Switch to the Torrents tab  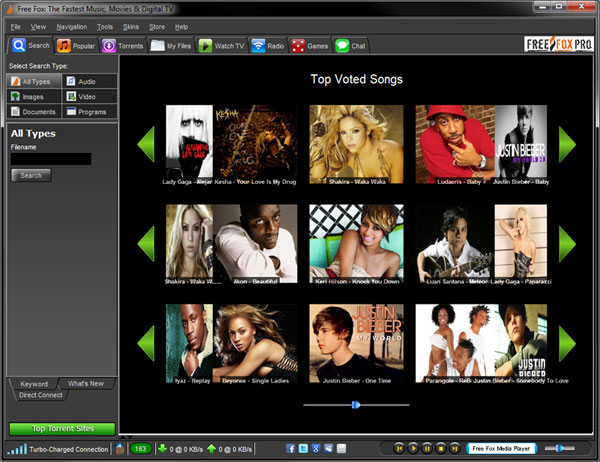click(122, 46)
